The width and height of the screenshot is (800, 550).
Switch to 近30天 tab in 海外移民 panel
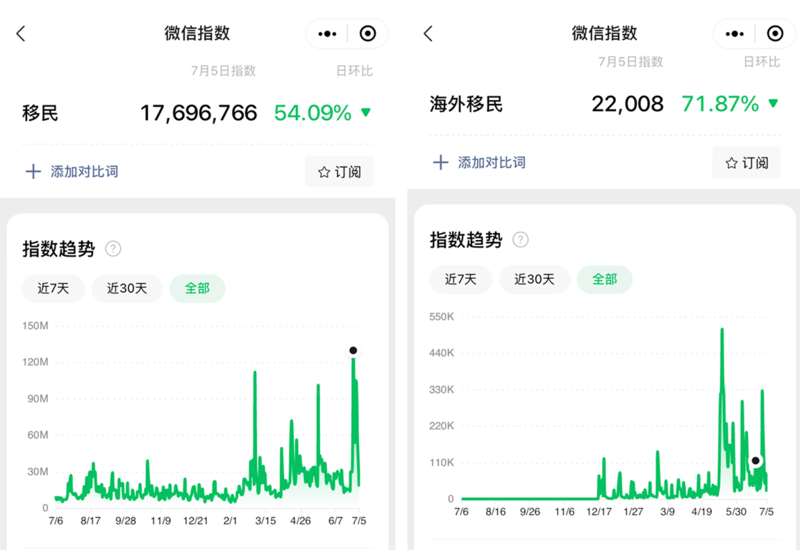[534, 279]
